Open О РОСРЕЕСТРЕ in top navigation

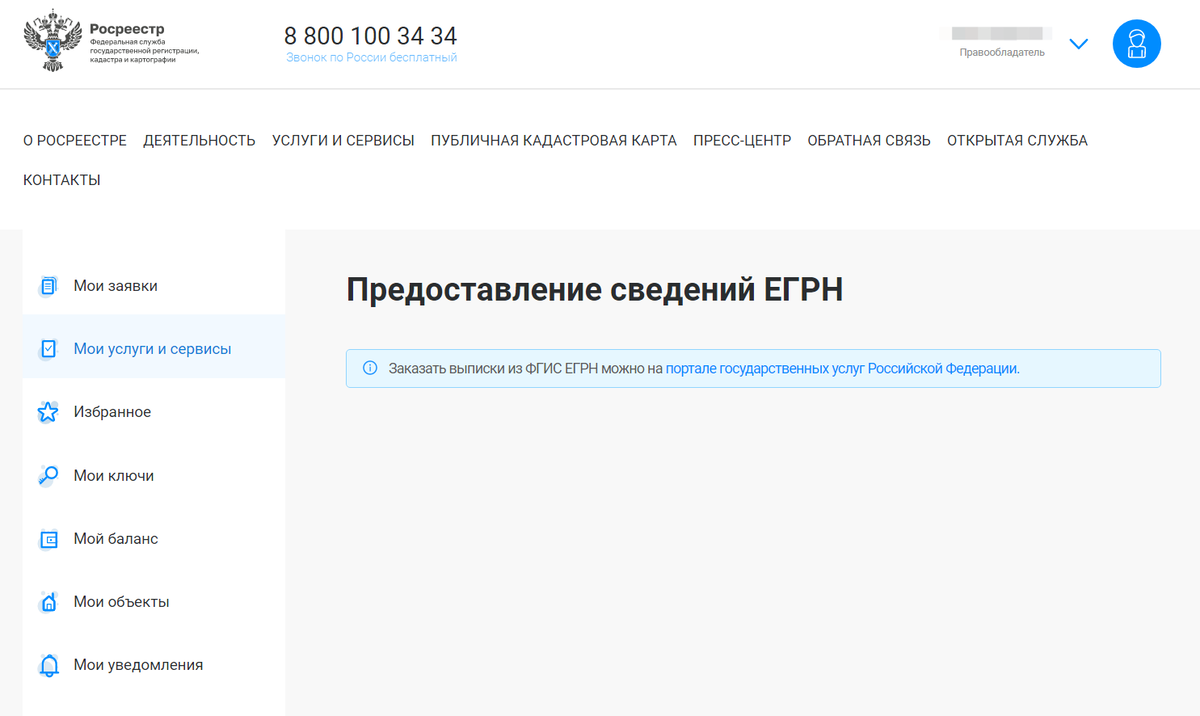tap(75, 141)
